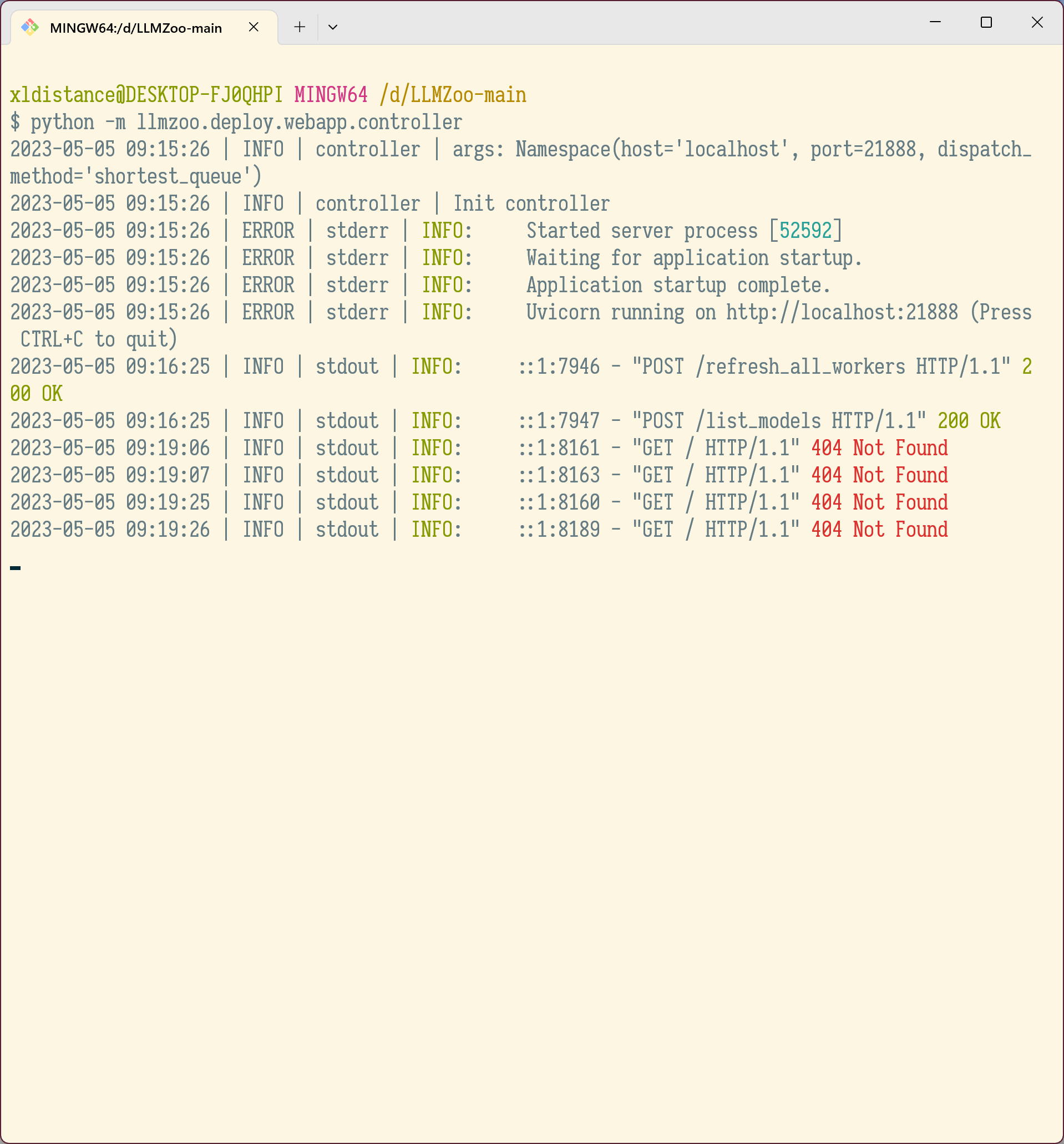This screenshot has width=1064, height=1144.
Task: Click 404 Not Found on the 09:19:07 line
Action: pyautogui.click(x=879, y=475)
